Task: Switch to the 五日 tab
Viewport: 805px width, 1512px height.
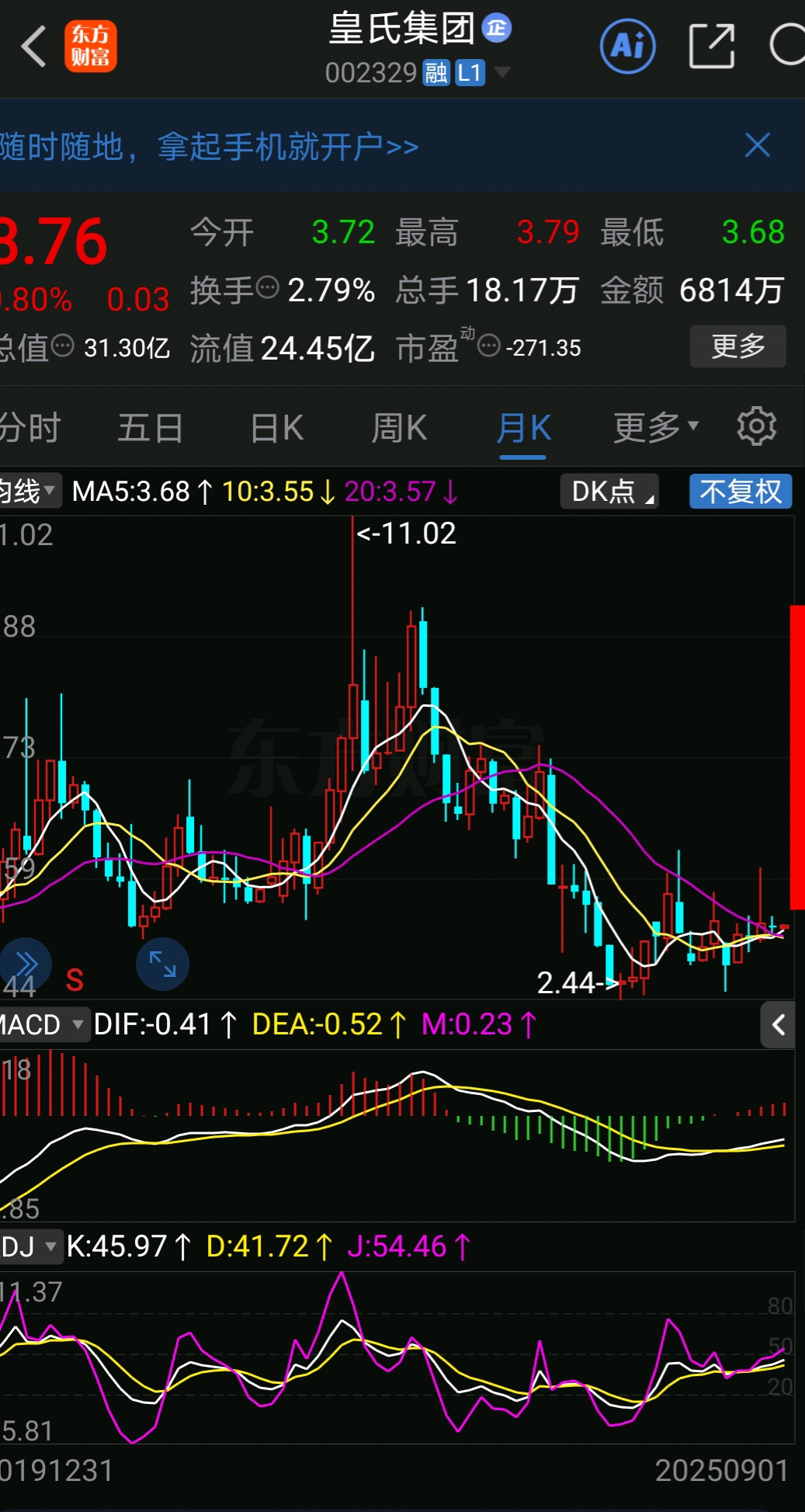Action: (151, 428)
